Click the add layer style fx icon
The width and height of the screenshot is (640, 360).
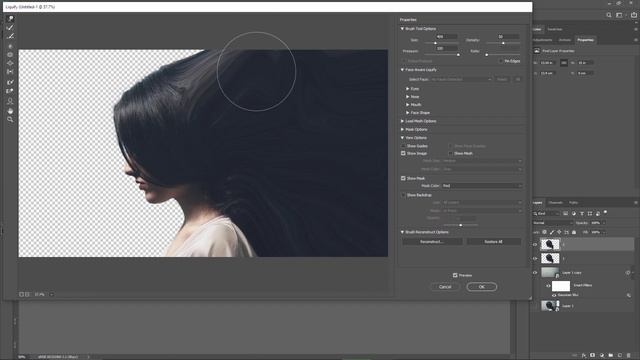(x=584, y=356)
